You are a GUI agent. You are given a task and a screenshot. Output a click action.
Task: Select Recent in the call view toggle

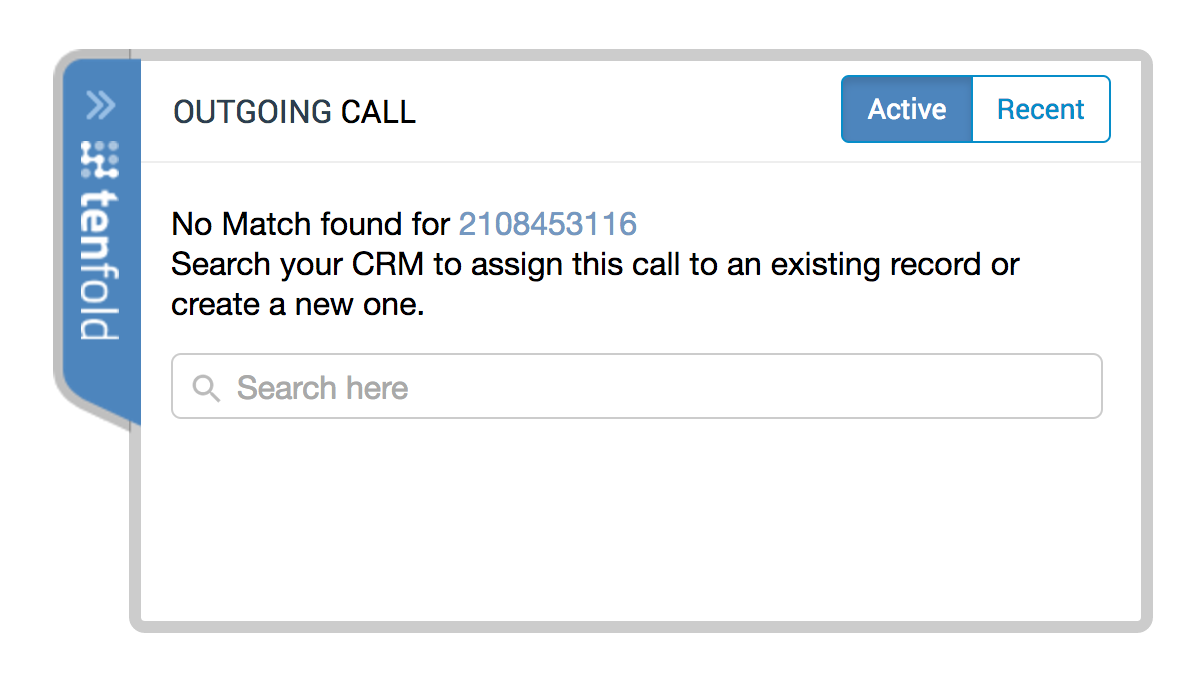click(x=1041, y=109)
